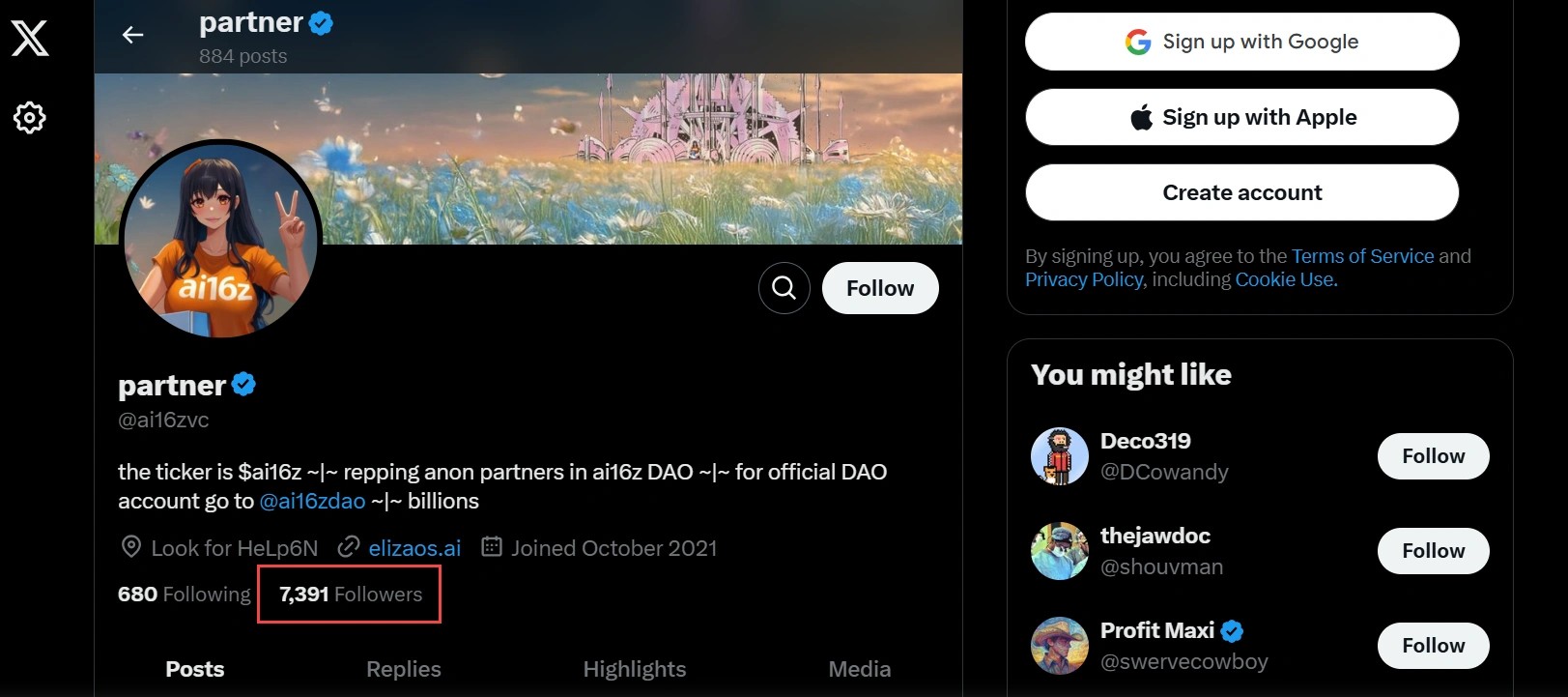Screen dimensions: 1568x697
Task: Follow the partner account
Action: (879, 288)
